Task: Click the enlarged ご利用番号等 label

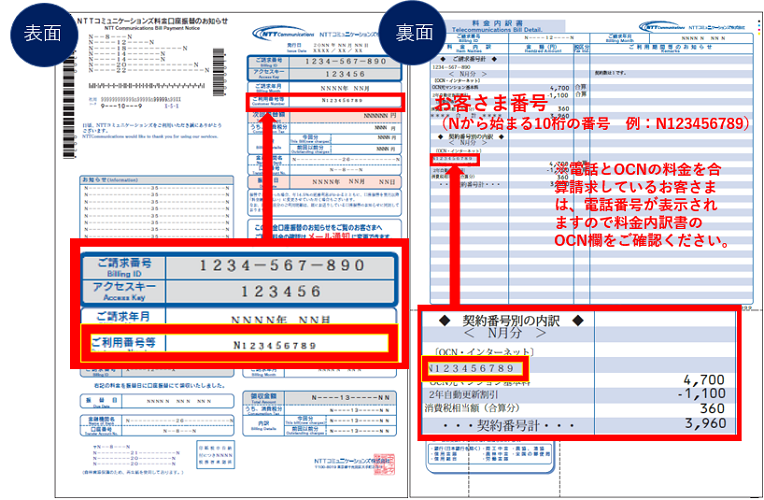Action: [123, 343]
